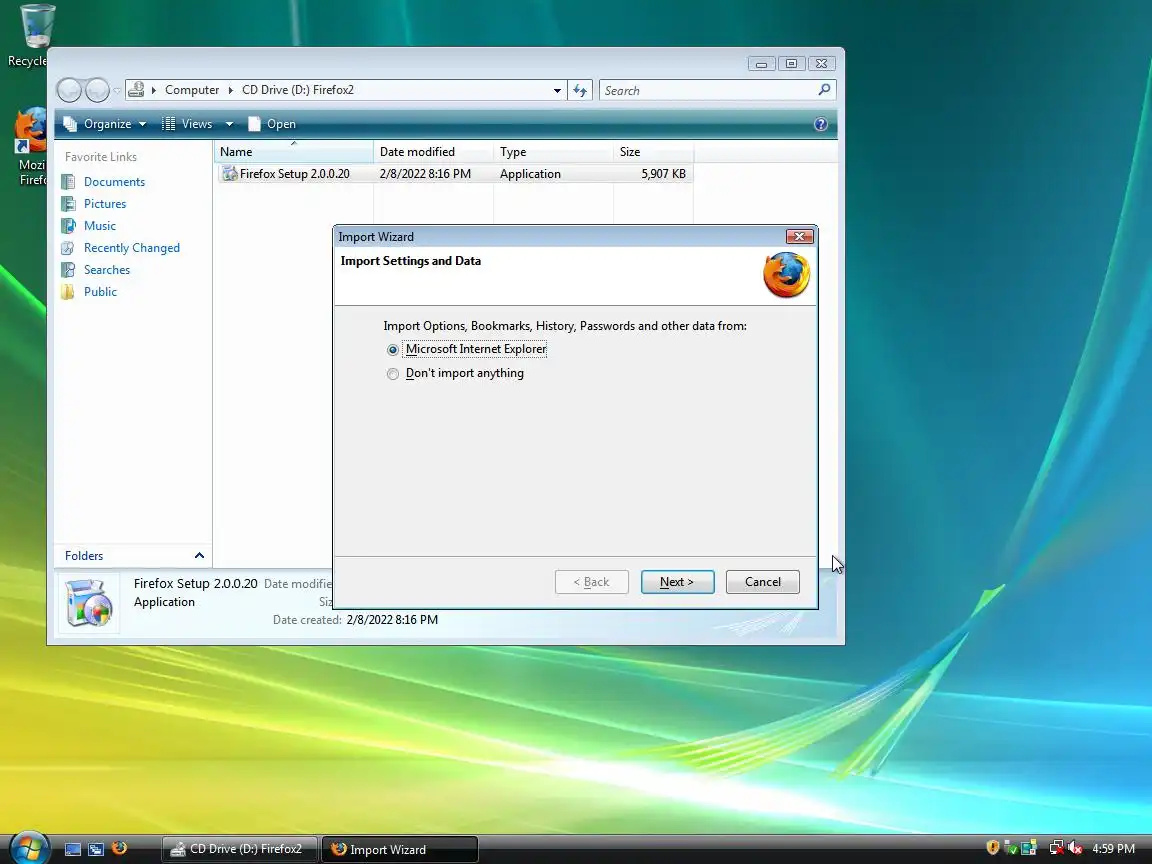Open Documents in Favorite Links
The height and width of the screenshot is (864, 1152).
(114, 182)
